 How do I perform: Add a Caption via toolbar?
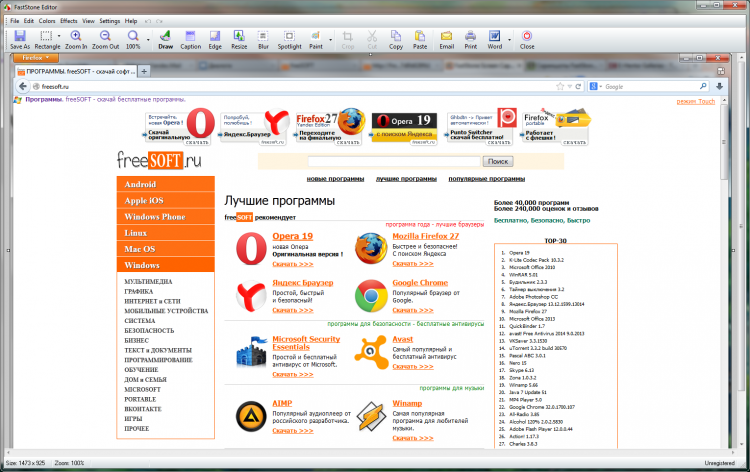pyautogui.click(x=190, y=40)
